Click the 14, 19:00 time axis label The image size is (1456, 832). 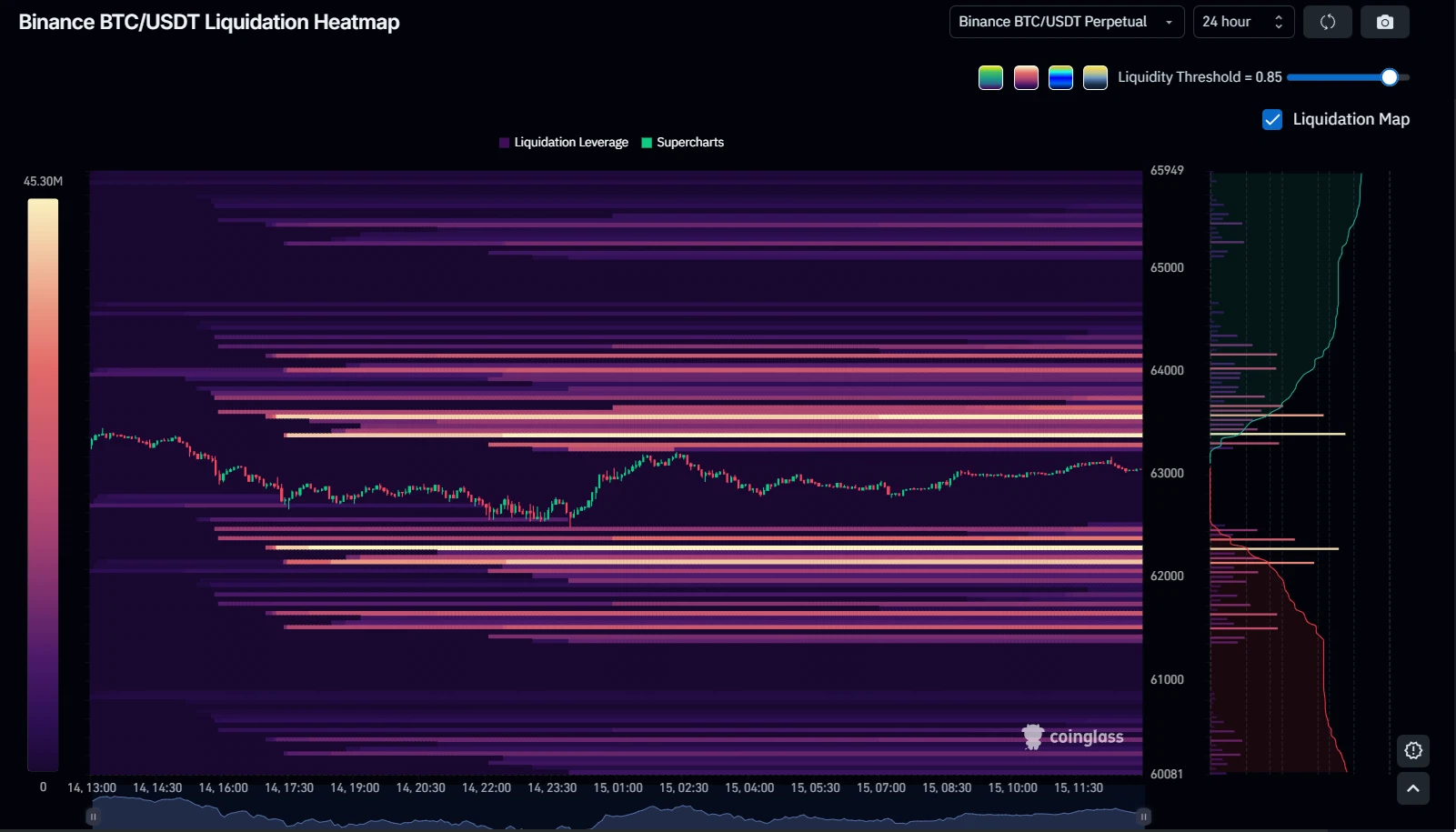(x=355, y=788)
